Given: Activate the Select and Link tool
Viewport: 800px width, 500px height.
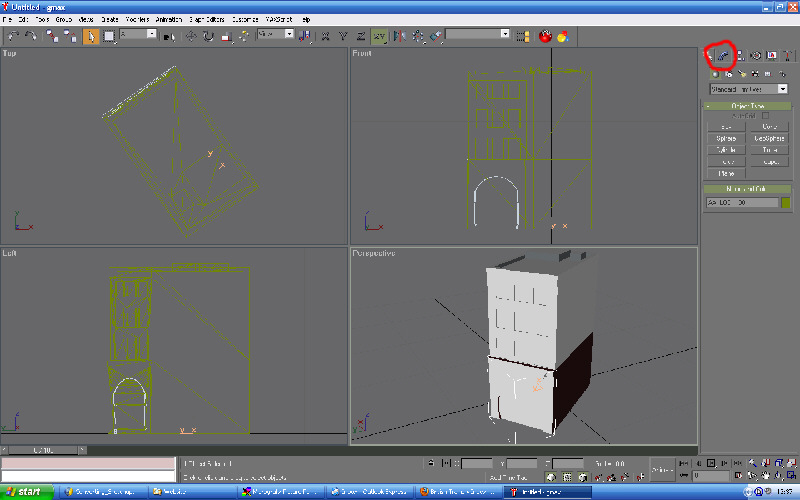Looking at the screenshot, I should (x=52, y=36).
